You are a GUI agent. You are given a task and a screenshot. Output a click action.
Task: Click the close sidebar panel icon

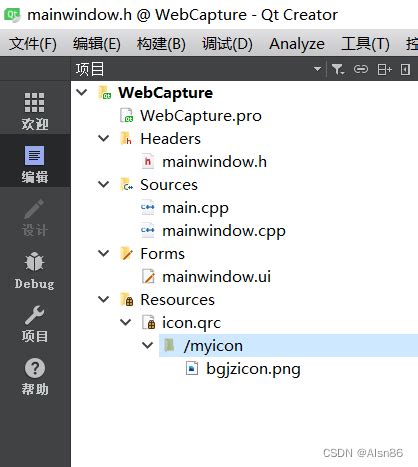pos(405,69)
